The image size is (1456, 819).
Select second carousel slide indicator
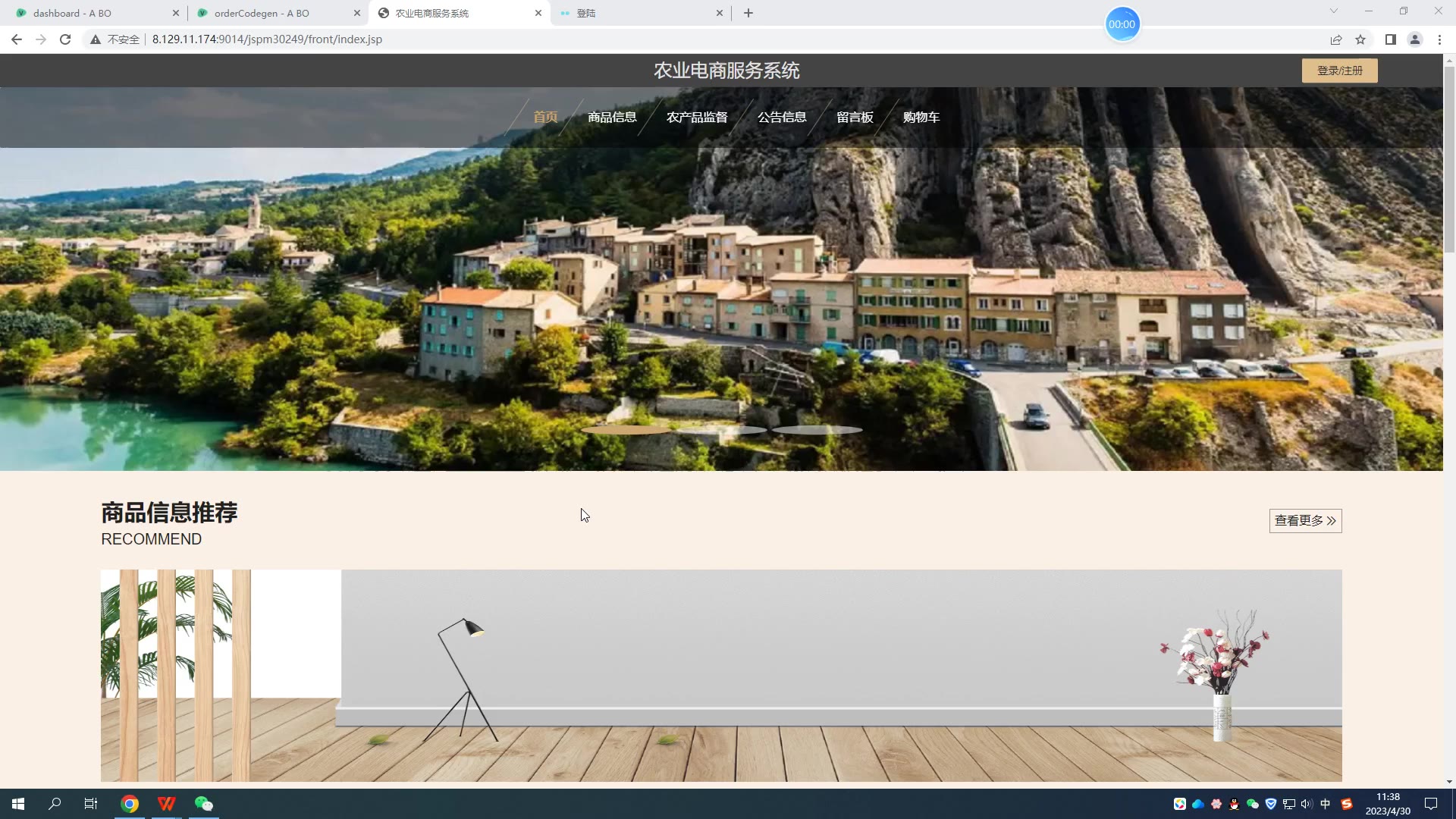(x=721, y=430)
